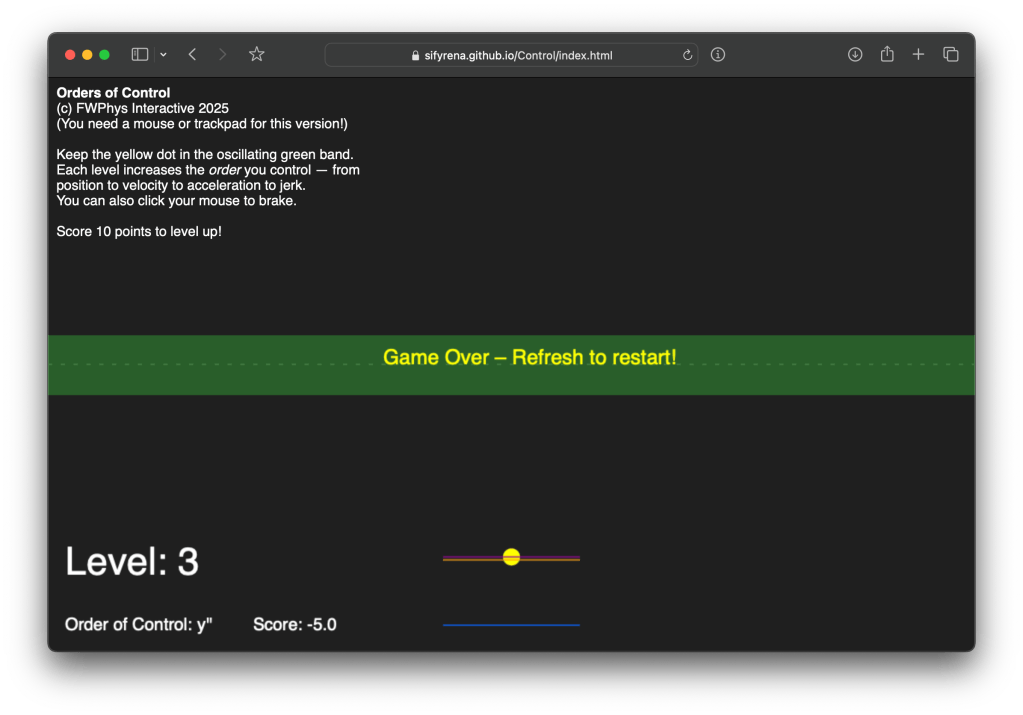Close the Safari window with the red button
1023x715 pixels.
click(x=70, y=55)
